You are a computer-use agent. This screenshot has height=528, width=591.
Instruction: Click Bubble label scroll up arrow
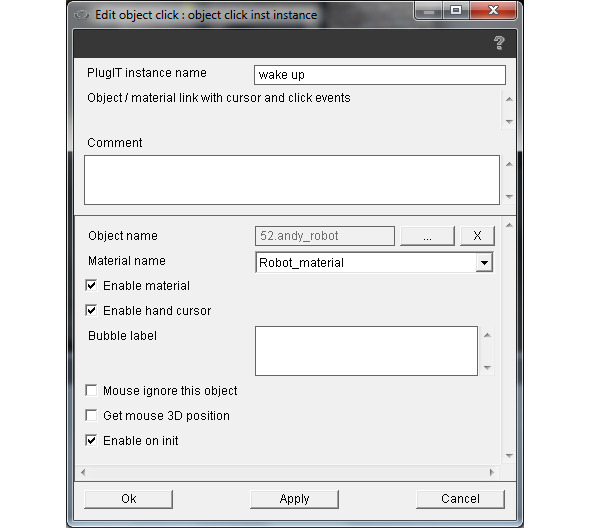coord(487,335)
